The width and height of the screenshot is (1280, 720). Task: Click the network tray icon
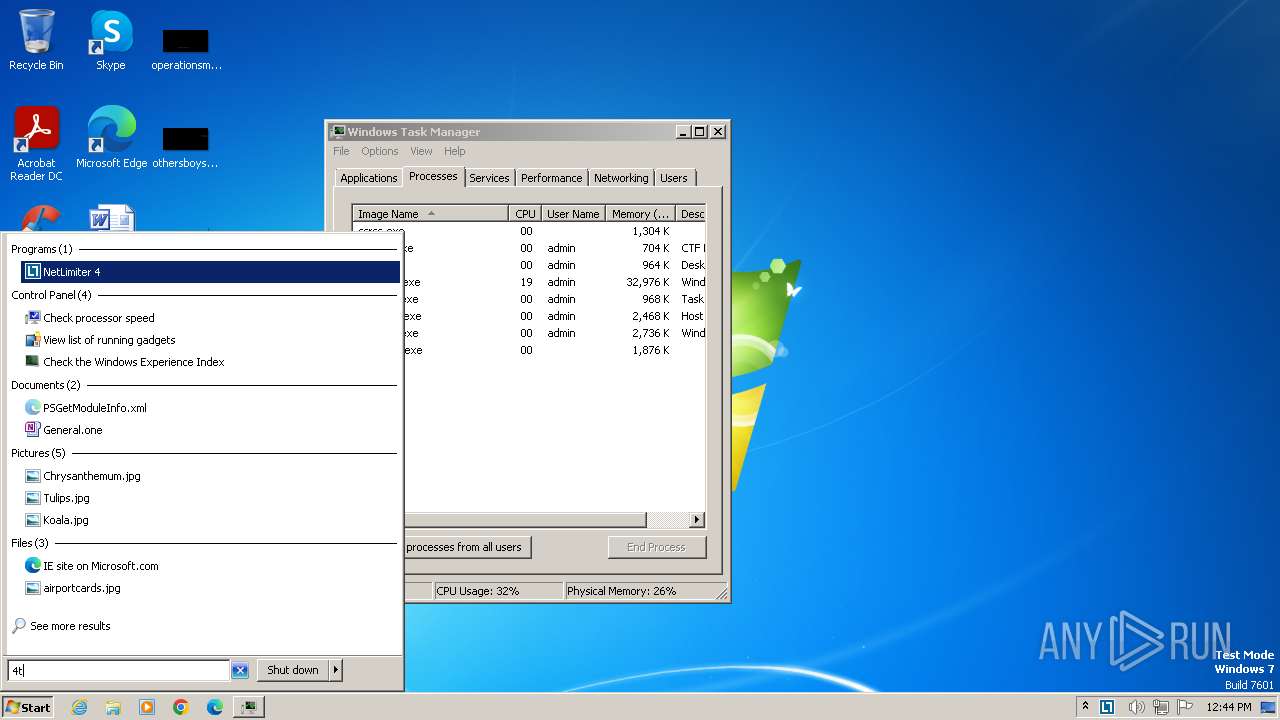click(1162, 707)
